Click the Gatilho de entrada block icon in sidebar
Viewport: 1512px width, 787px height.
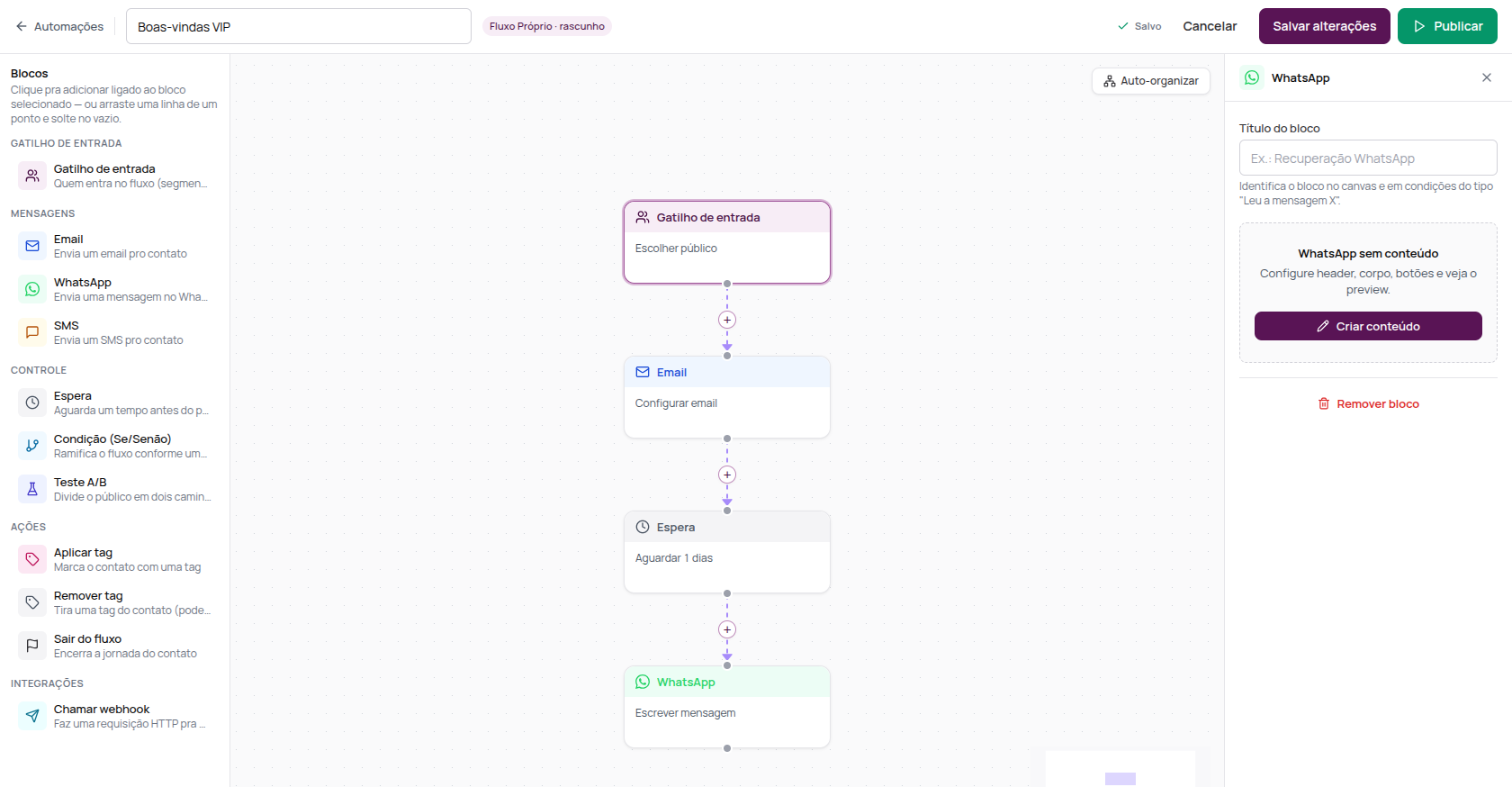coord(32,176)
